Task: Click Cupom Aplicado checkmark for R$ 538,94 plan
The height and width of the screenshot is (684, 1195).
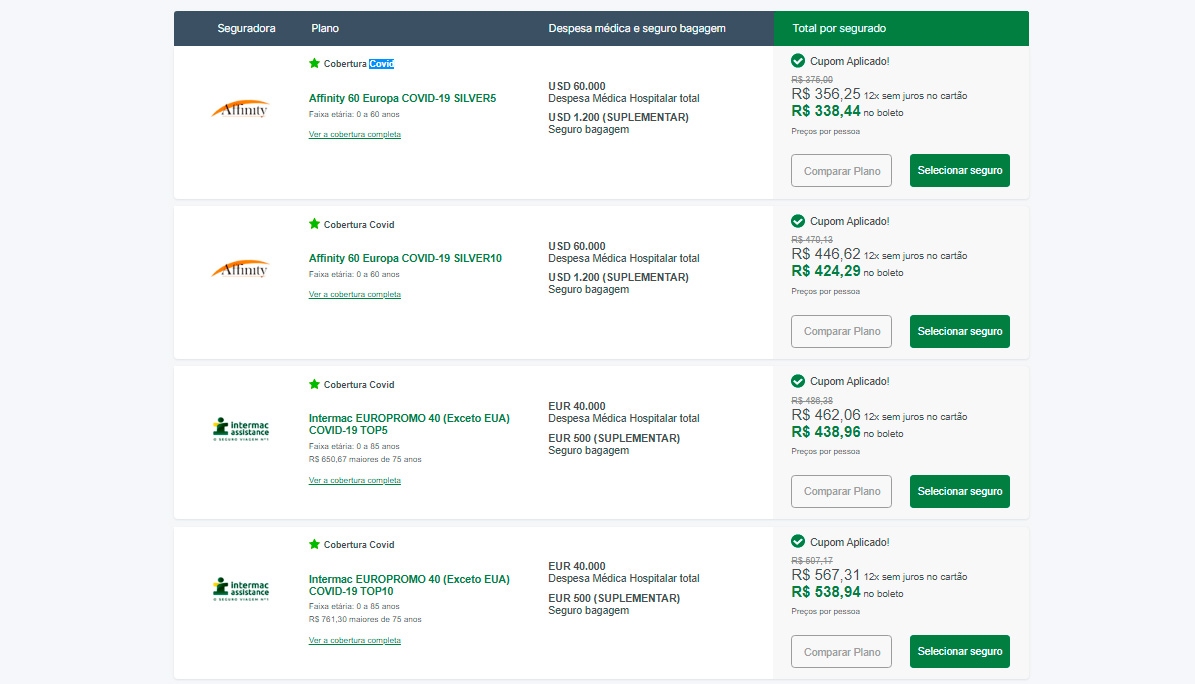Action: [798, 541]
